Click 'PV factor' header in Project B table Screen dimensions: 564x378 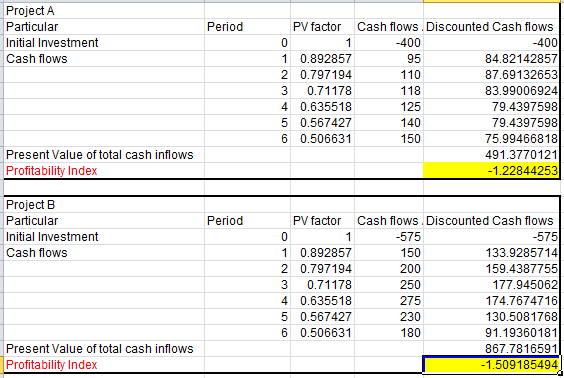pos(322,220)
